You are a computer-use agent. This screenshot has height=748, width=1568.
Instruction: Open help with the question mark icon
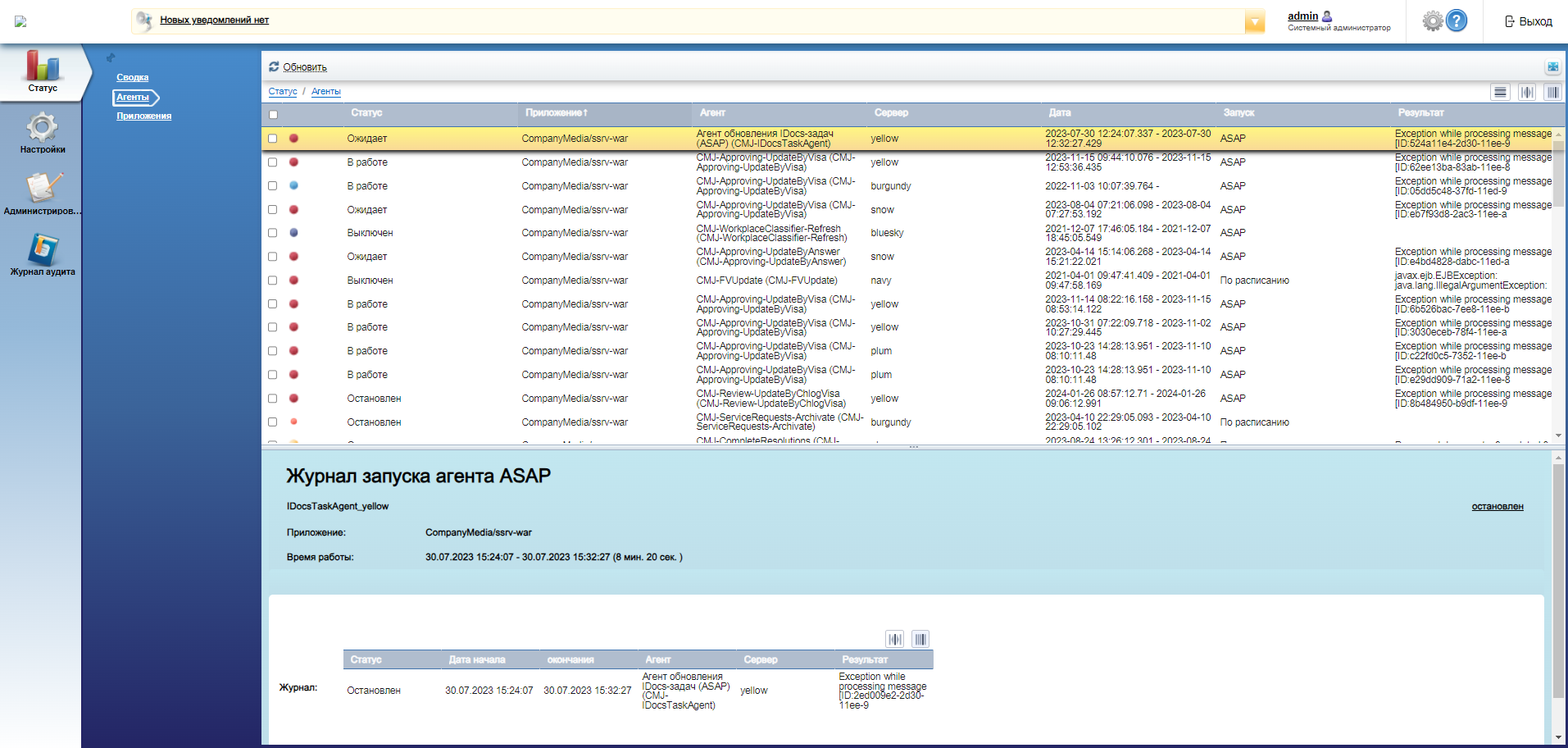(1457, 21)
